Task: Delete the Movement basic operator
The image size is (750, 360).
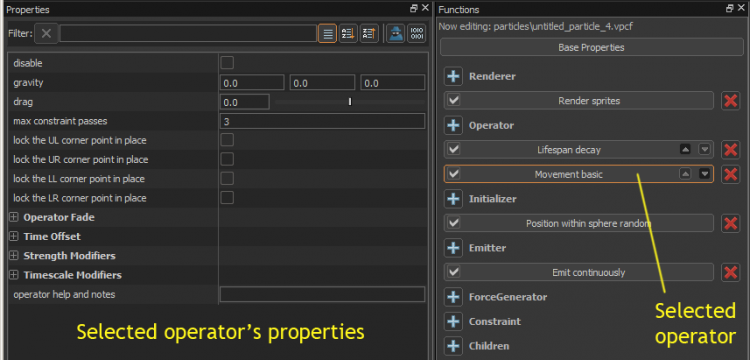Action: tap(730, 174)
